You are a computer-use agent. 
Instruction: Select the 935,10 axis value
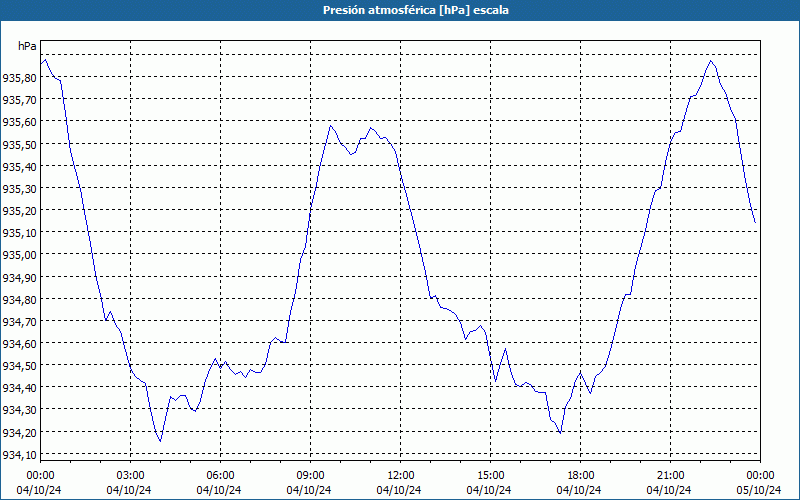click(20, 233)
